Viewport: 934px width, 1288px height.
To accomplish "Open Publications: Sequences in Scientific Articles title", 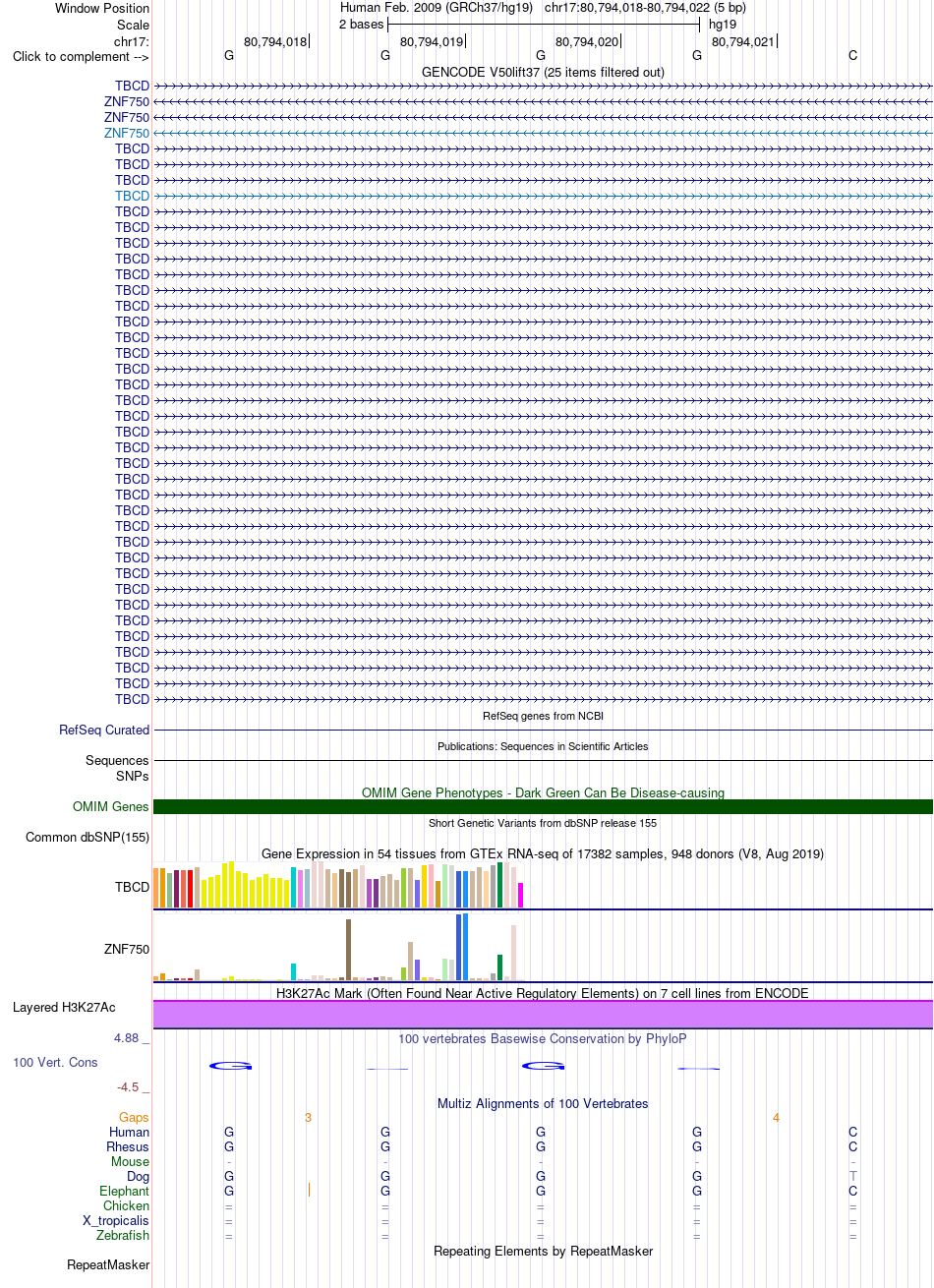I will [543, 746].
